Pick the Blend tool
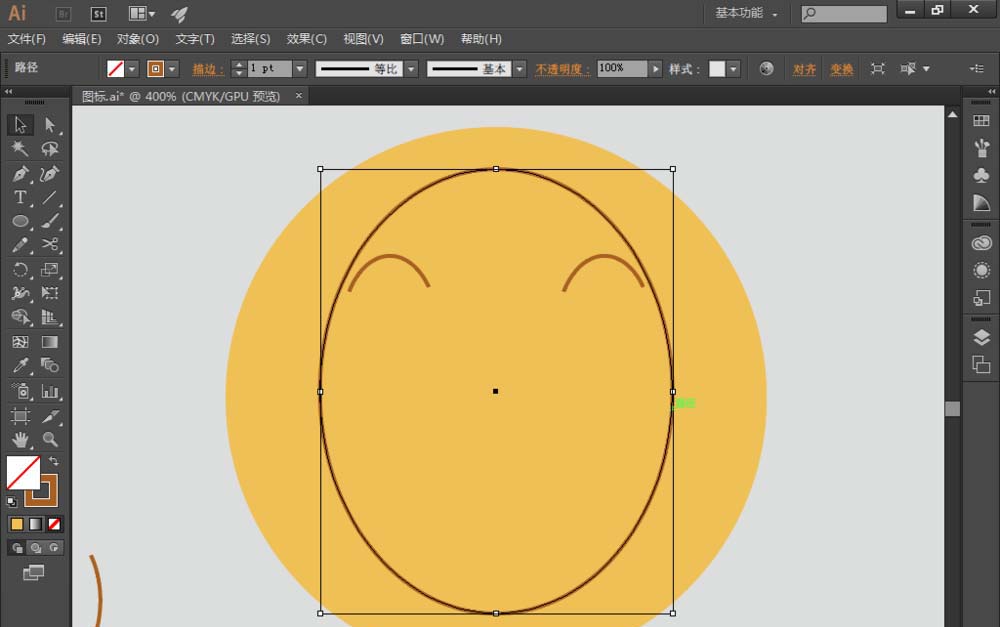1000x627 pixels. (x=50, y=365)
